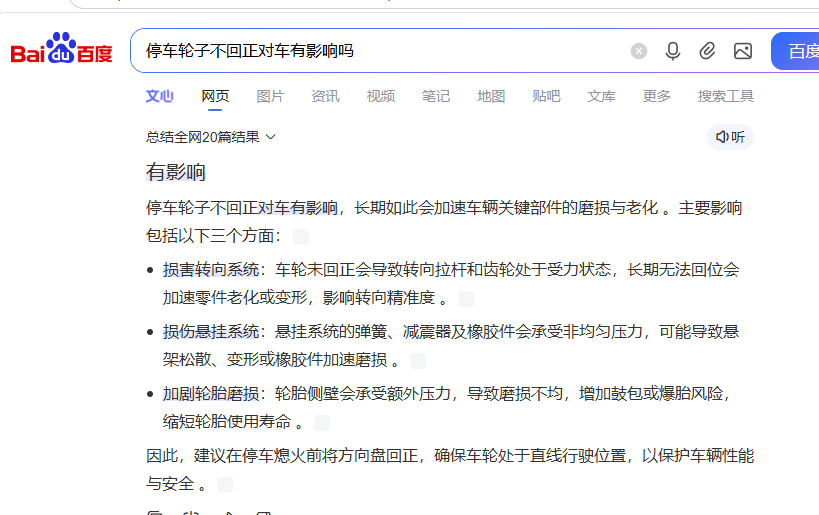The height and width of the screenshot is (515, 819).
Task: Click the 损伤悬挂系统 bullet text
Action: coord(211,332)
